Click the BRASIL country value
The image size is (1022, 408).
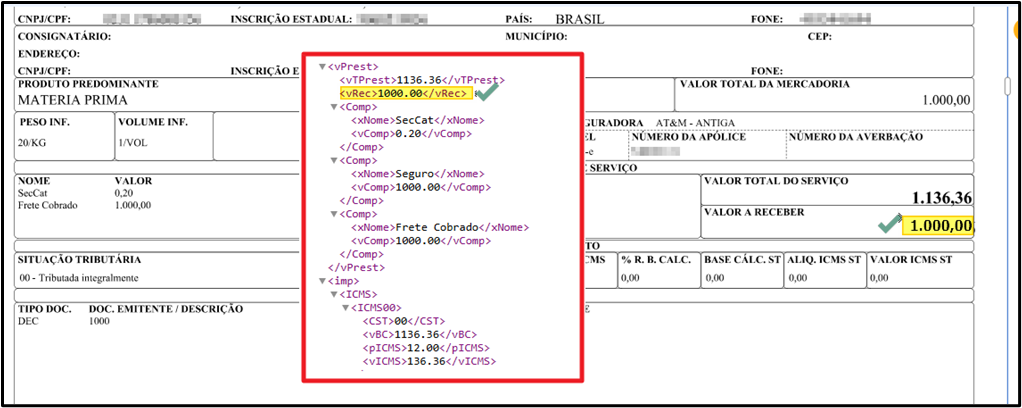point(580,20)
